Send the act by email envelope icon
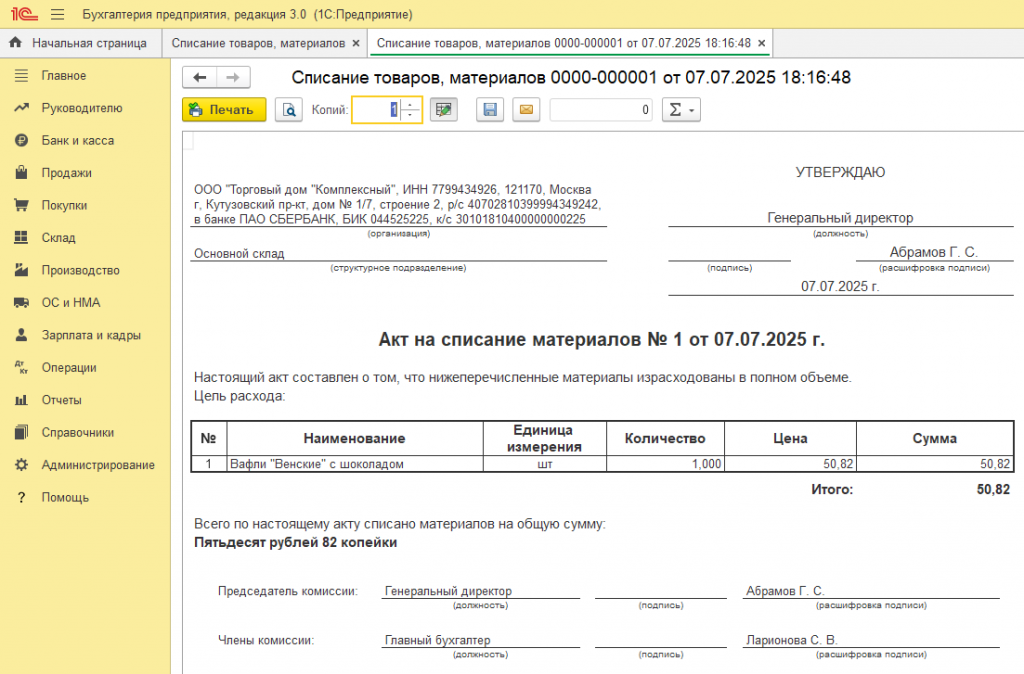Viewport: 1024px width, 674px height. pyautogui.click(x=526, y=110)
